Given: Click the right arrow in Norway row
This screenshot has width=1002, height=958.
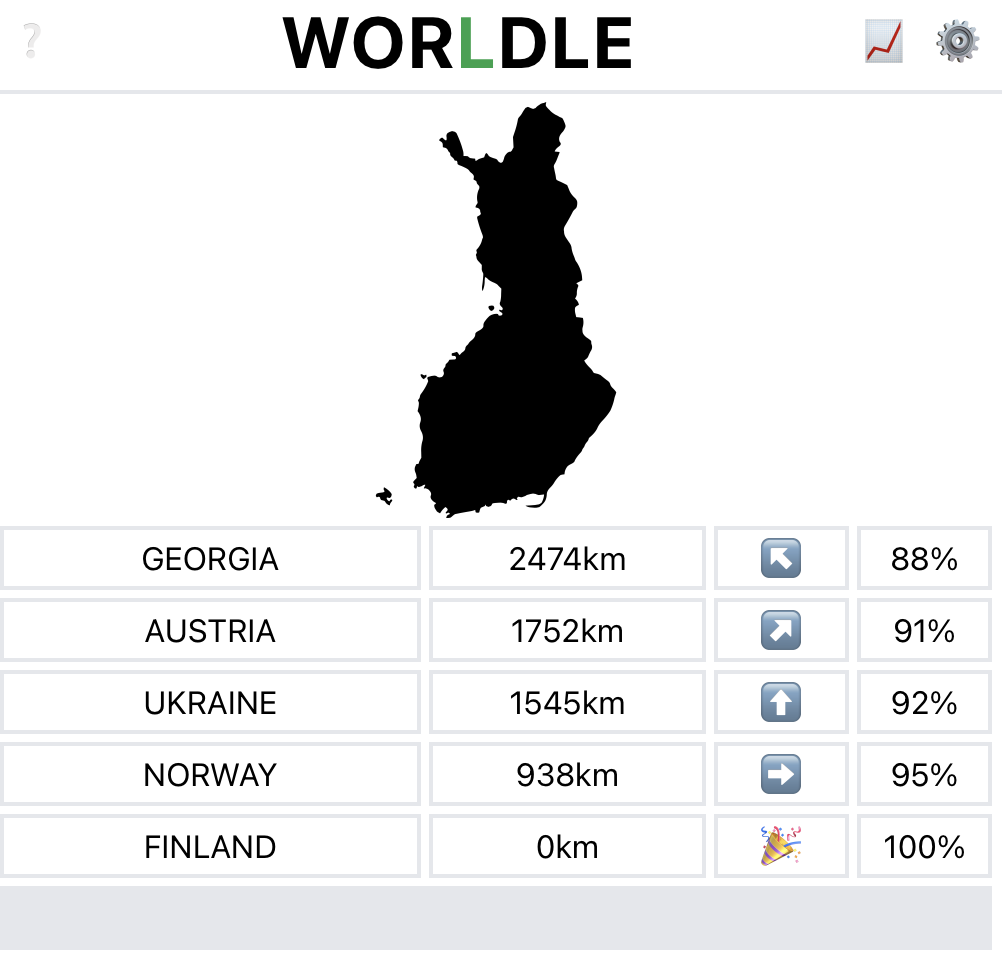Looking at the screenshot, I should pyautogui.click(x=781, y=774).
